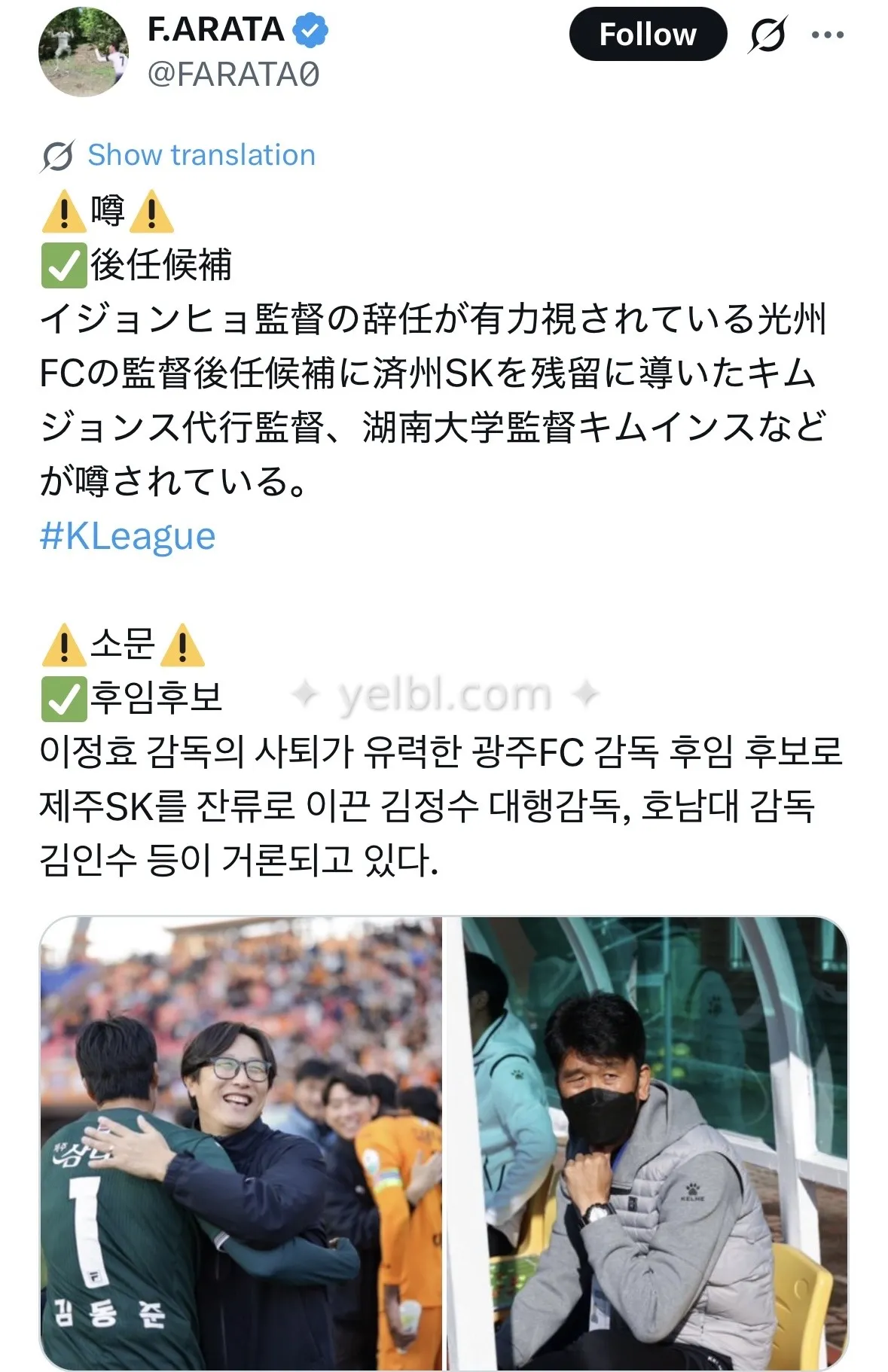Open F.ARATA's profile avatar
The height and width of the screenshot is (1372, 888).
click(x=84, y=52)
